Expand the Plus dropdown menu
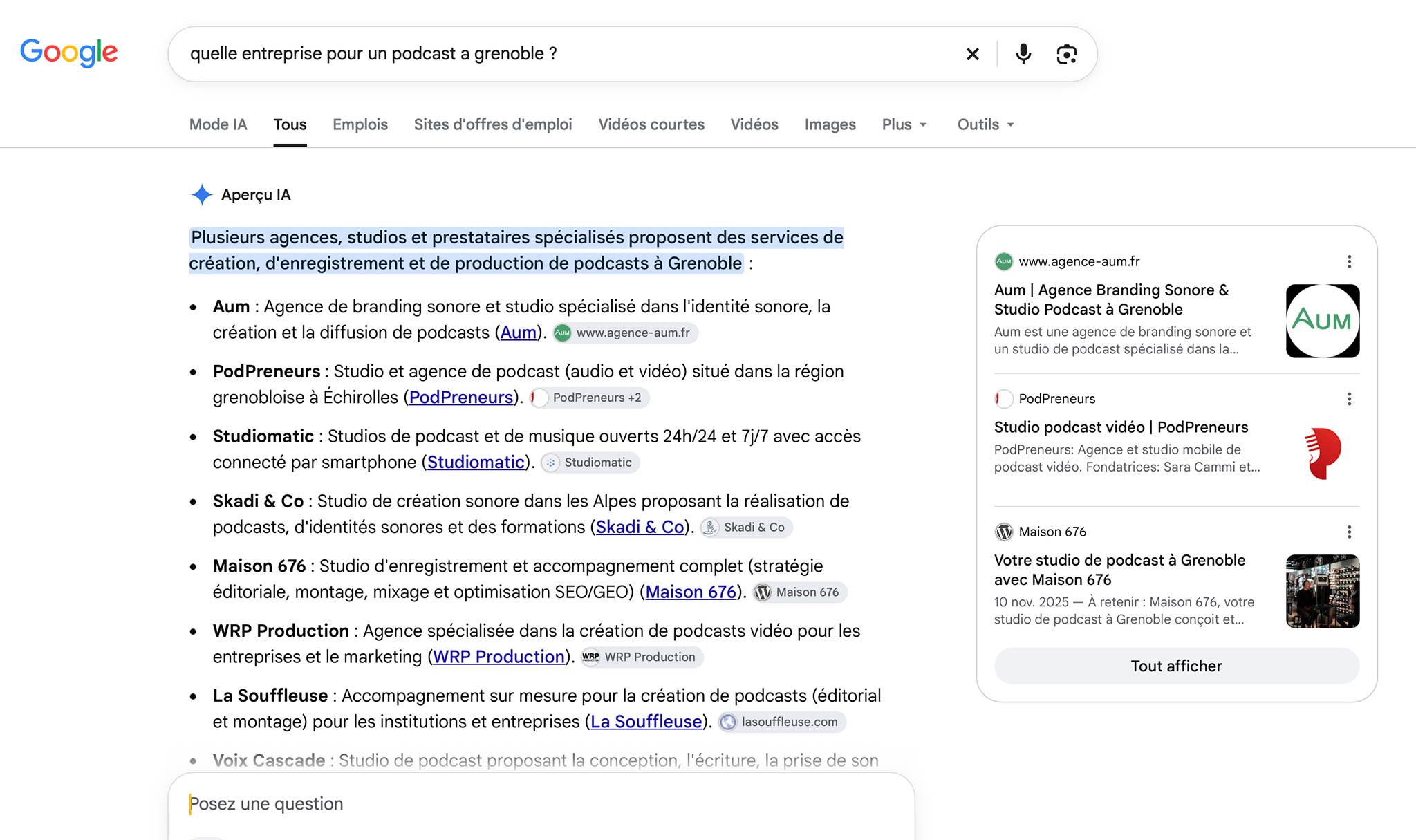1416x840 pixels. [x=904, y=124]
